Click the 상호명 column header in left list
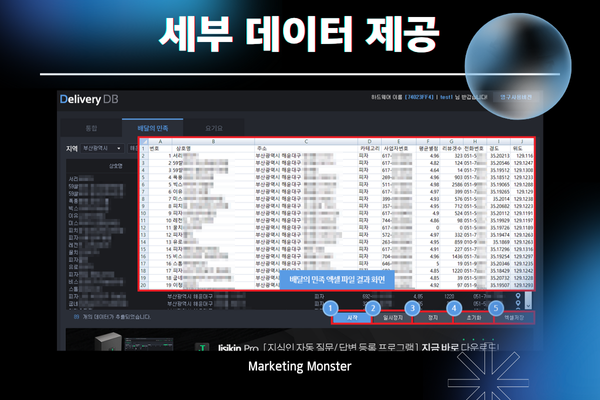Screen dimensions: 600x400 click(x=115, y=166)
